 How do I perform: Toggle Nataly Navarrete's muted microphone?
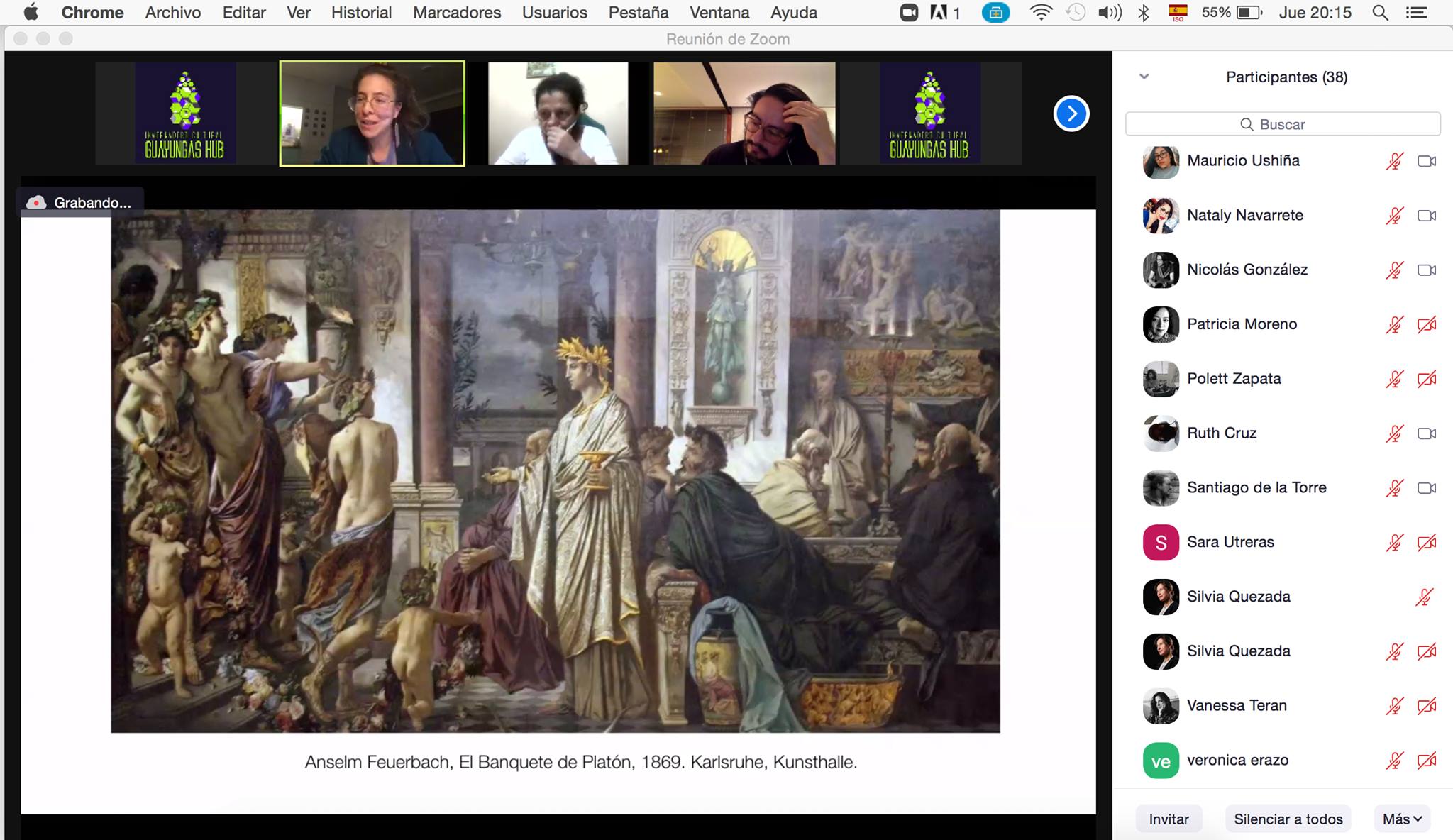[1395, 216]
